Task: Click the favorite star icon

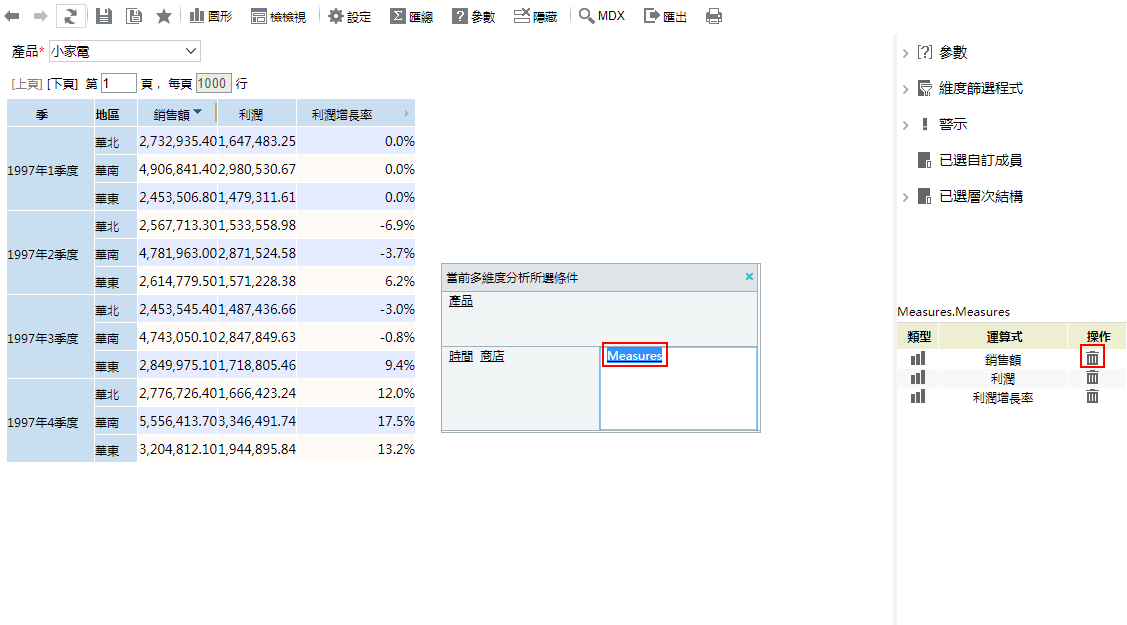Action: tap(164, 16)
